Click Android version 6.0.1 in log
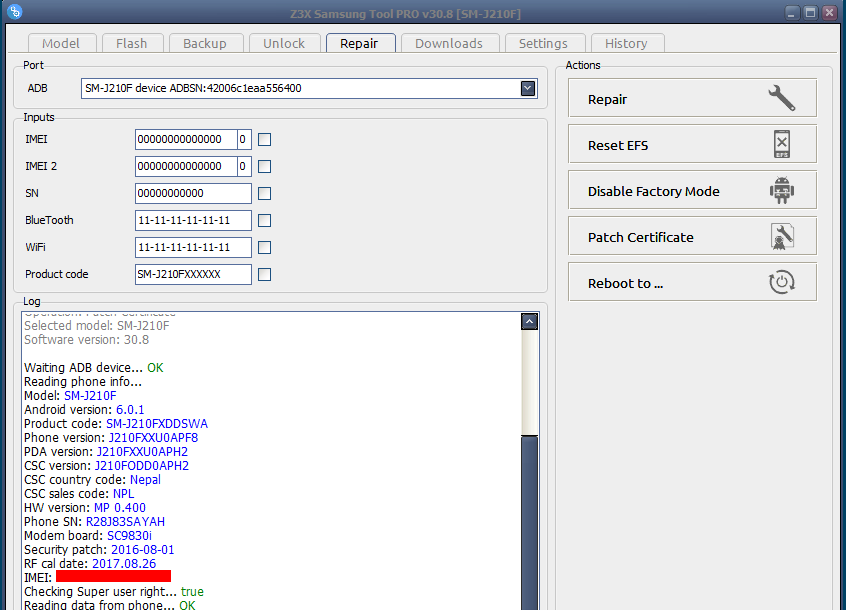The width and height of the screenshot is (846, 610). pos(130,410)
